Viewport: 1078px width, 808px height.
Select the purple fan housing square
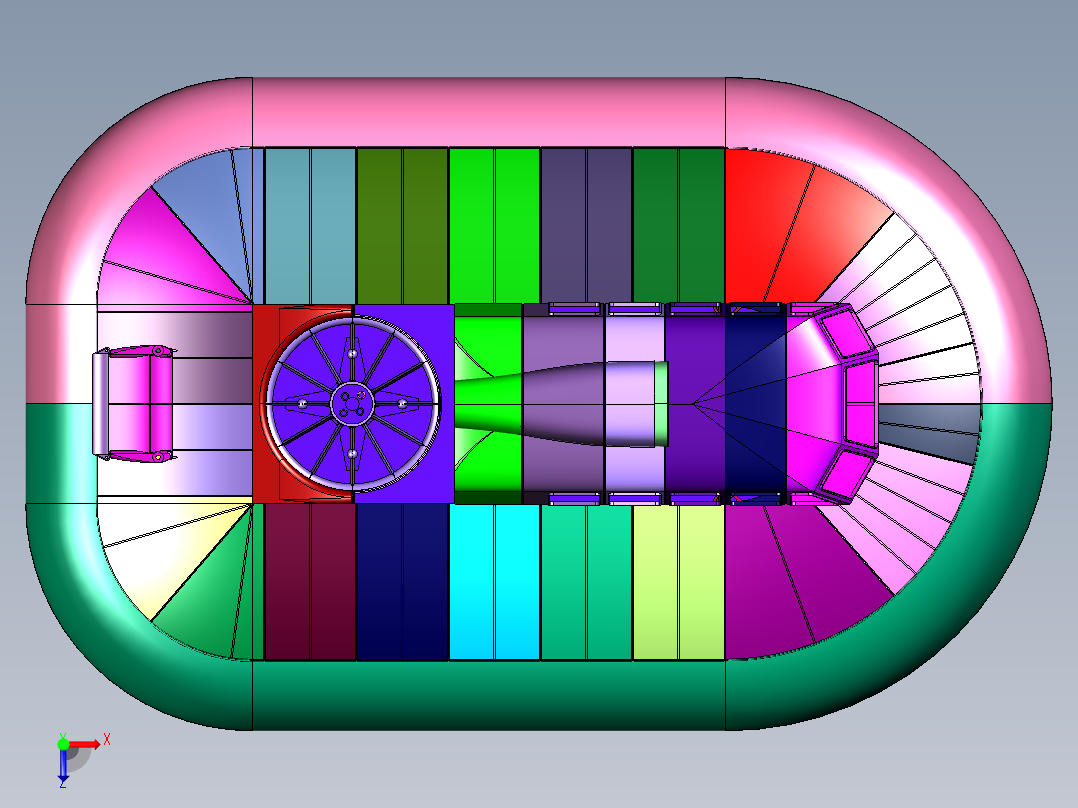[403, 404]
